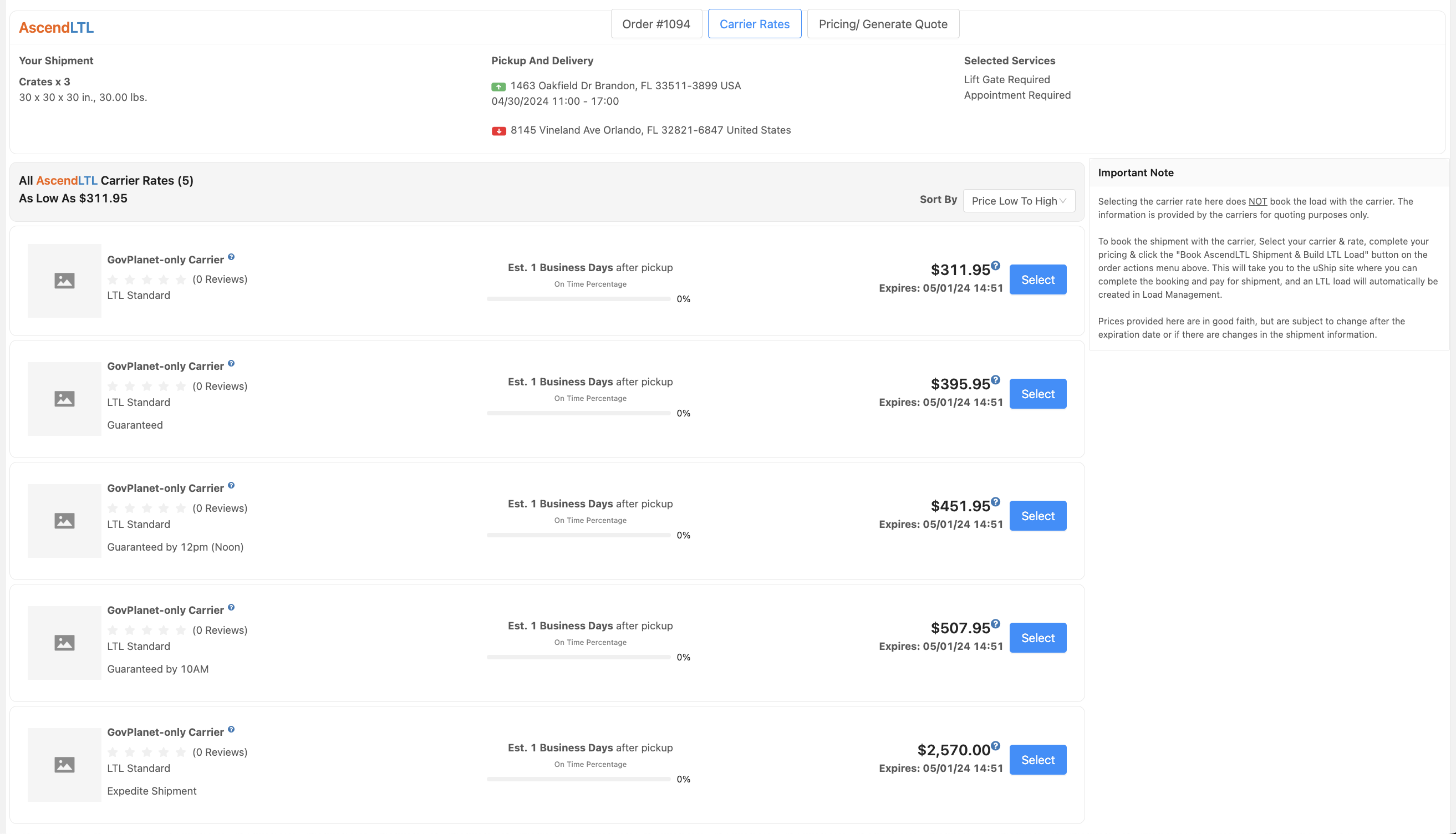Open Pricing/ Generate Quote tab
The image size is (1456, 834).
[882, 24]
